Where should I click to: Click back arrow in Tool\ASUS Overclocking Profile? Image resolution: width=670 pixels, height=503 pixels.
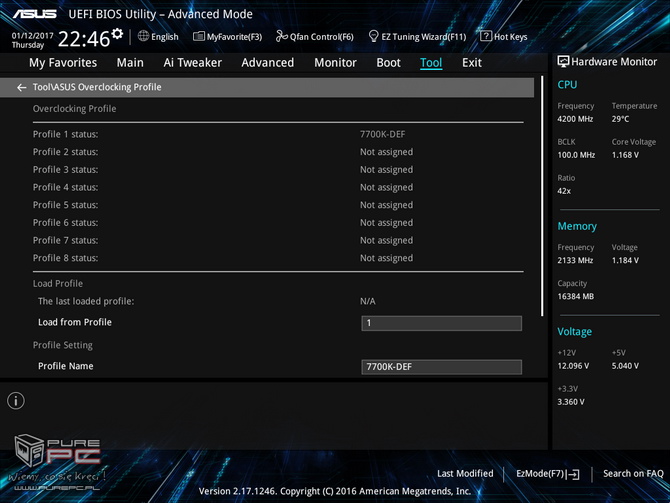point(21,87)
